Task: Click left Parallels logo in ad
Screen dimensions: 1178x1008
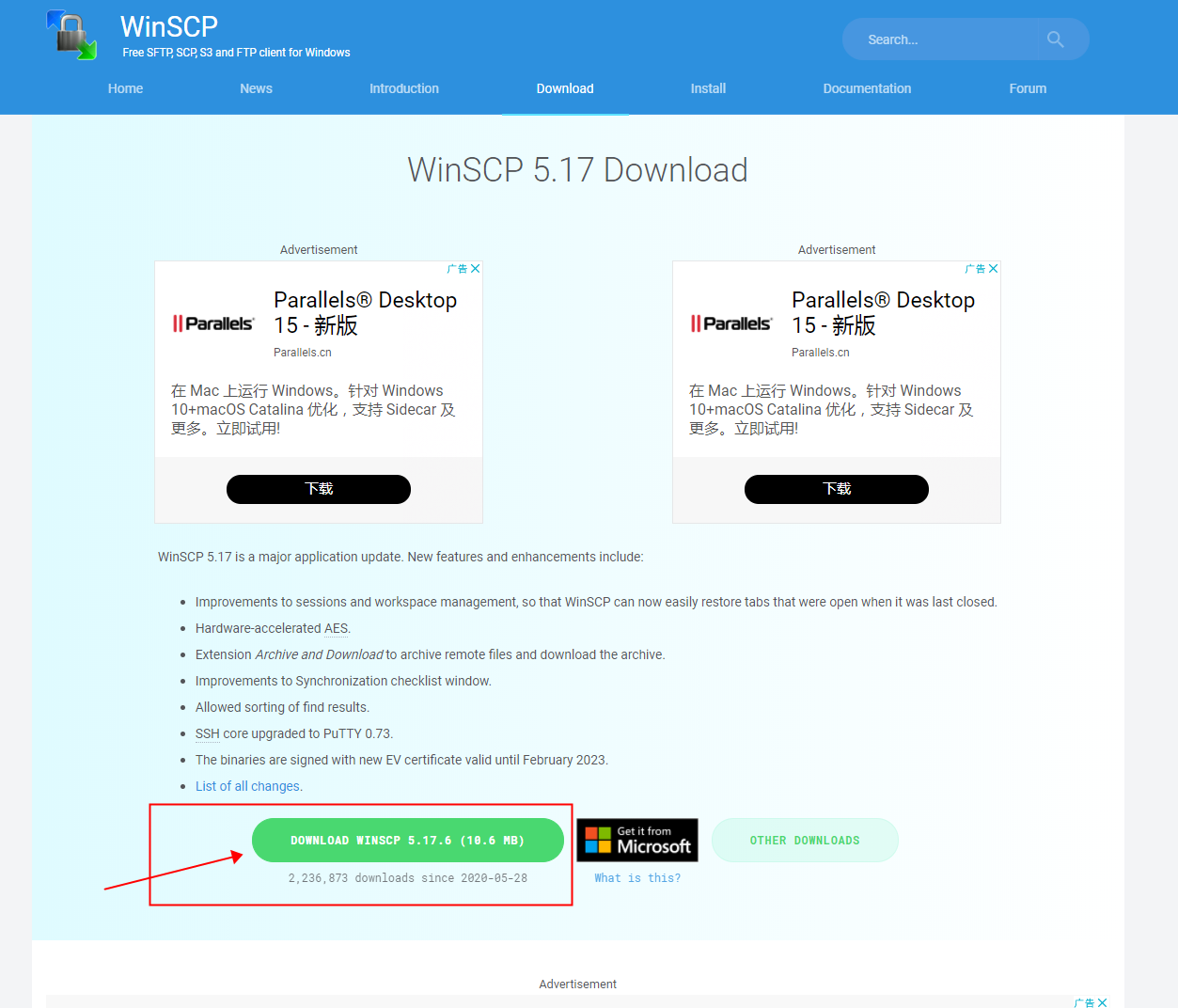Action: click(x=213, y=323)
